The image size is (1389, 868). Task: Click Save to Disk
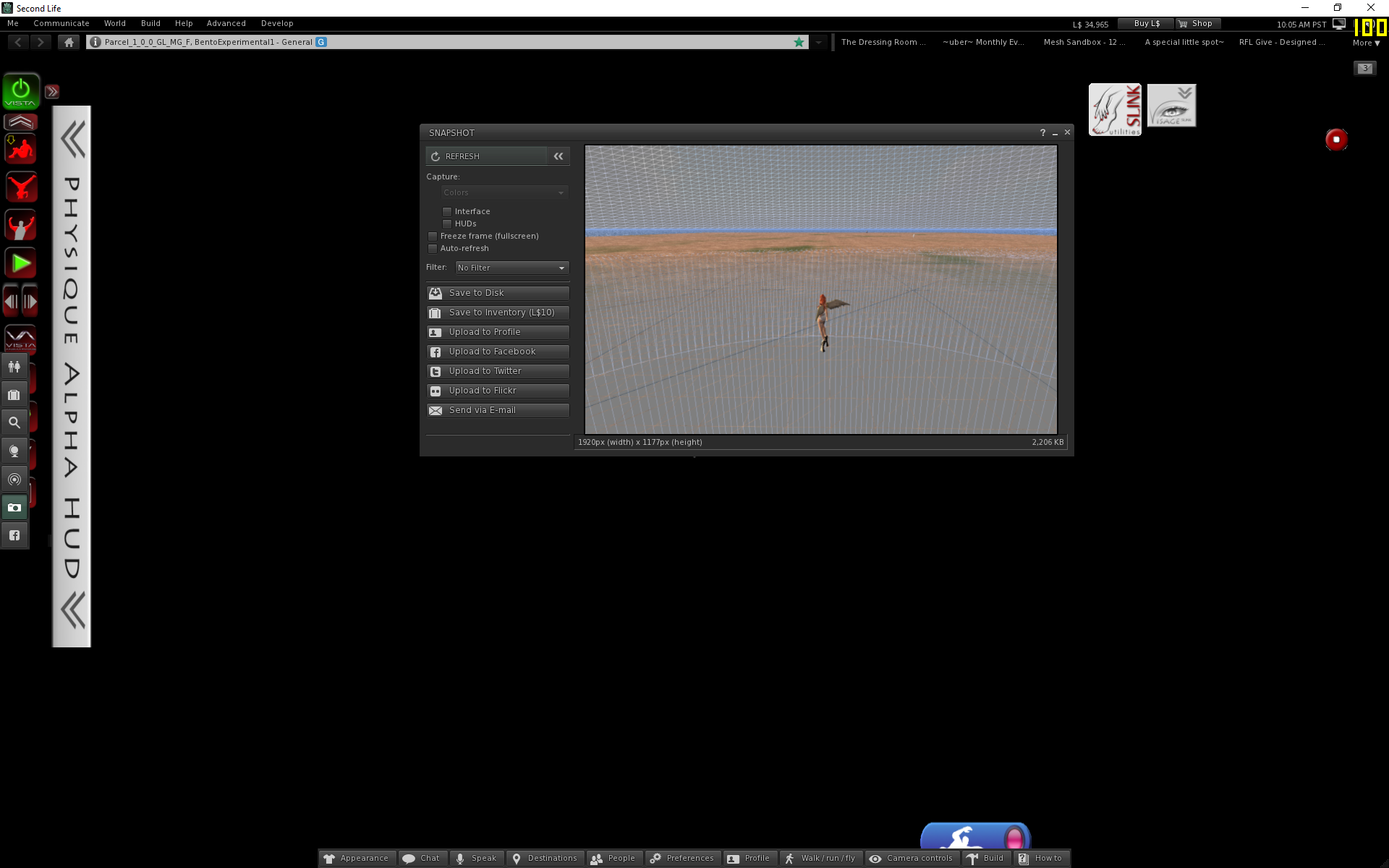pyautogui.click(x=498, y=293)
